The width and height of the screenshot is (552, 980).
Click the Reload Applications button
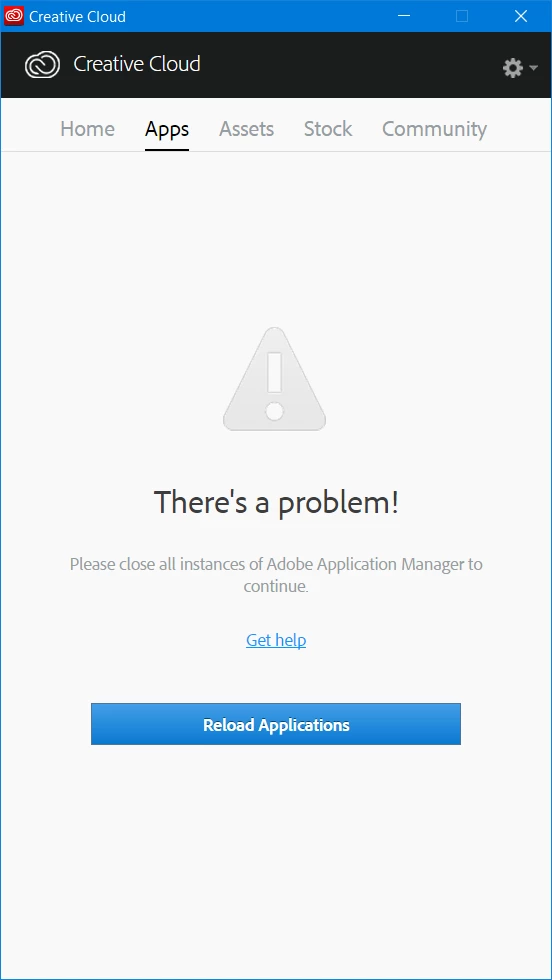tap(276, 724)
